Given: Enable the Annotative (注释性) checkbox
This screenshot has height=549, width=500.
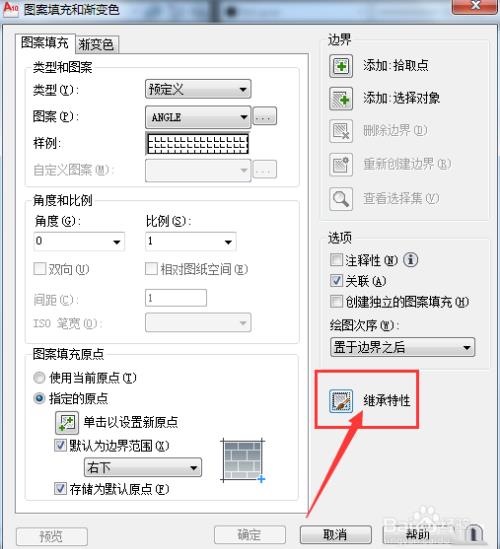Looking at the screenshot, I should tap(336, 260).
